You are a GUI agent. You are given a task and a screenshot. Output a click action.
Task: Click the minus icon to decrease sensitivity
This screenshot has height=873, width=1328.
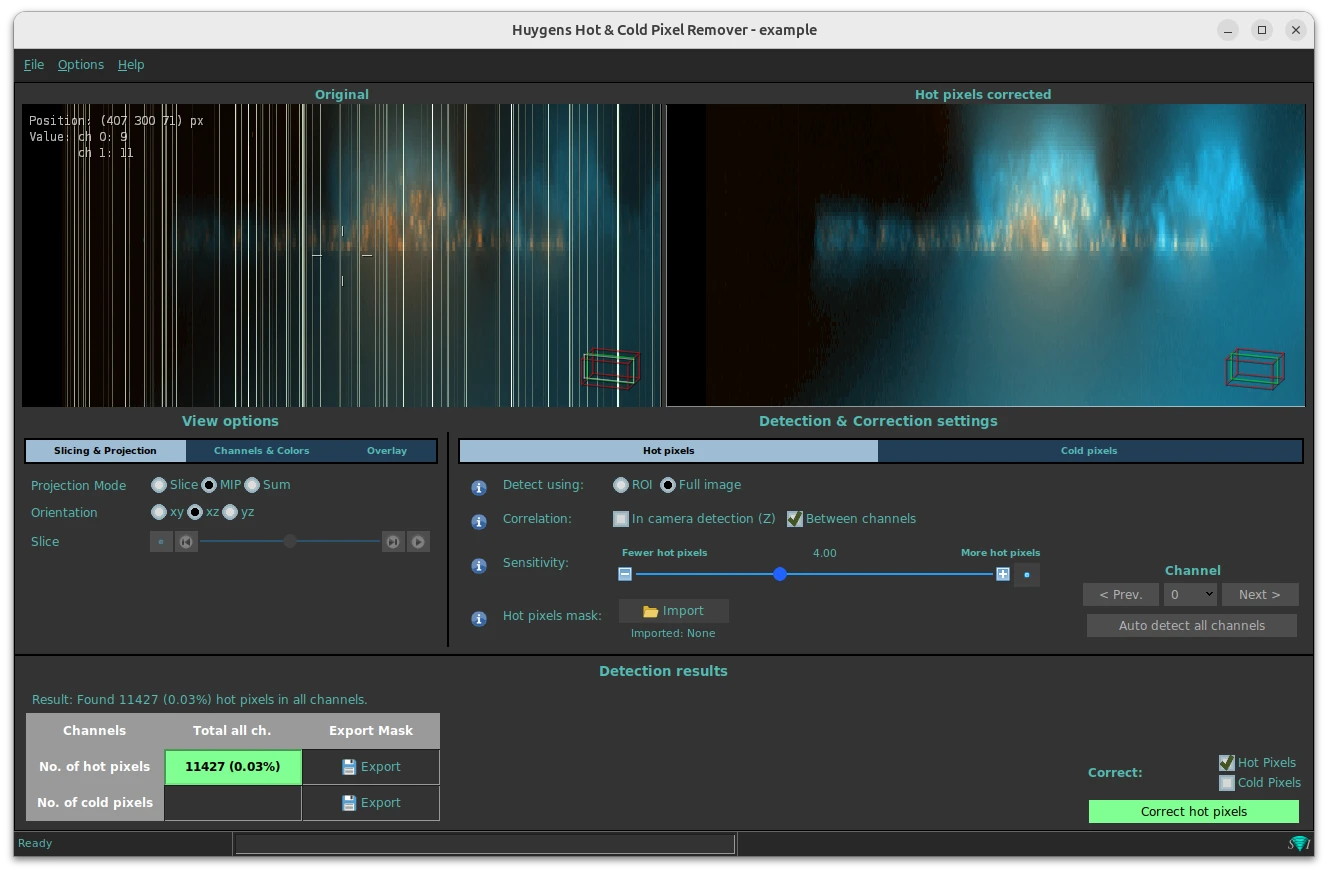[x=625, y=574]
